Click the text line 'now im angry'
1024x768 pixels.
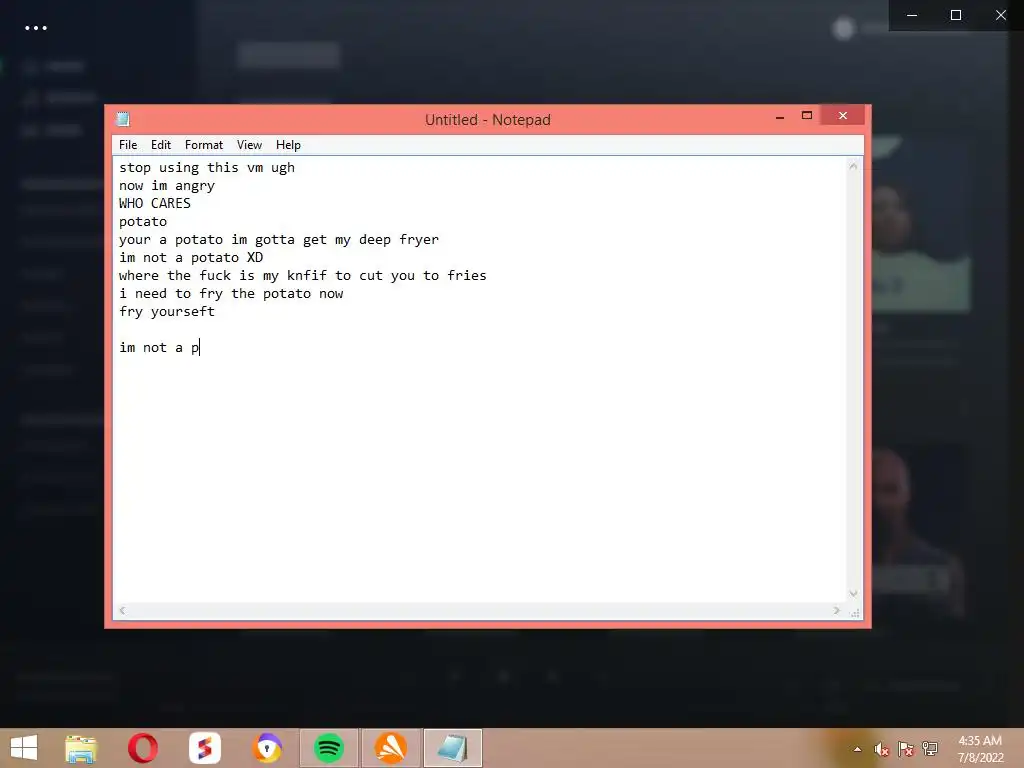167,186
